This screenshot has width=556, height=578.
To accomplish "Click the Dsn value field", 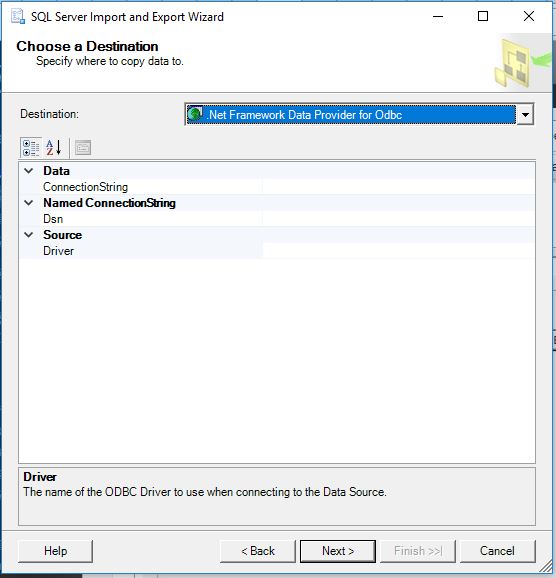I will click(399, 219).
